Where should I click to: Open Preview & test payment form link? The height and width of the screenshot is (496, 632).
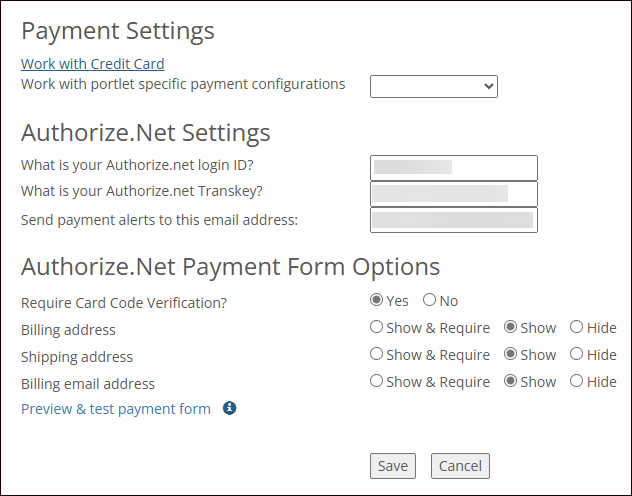pyautogui.click(x=116, y=408)
